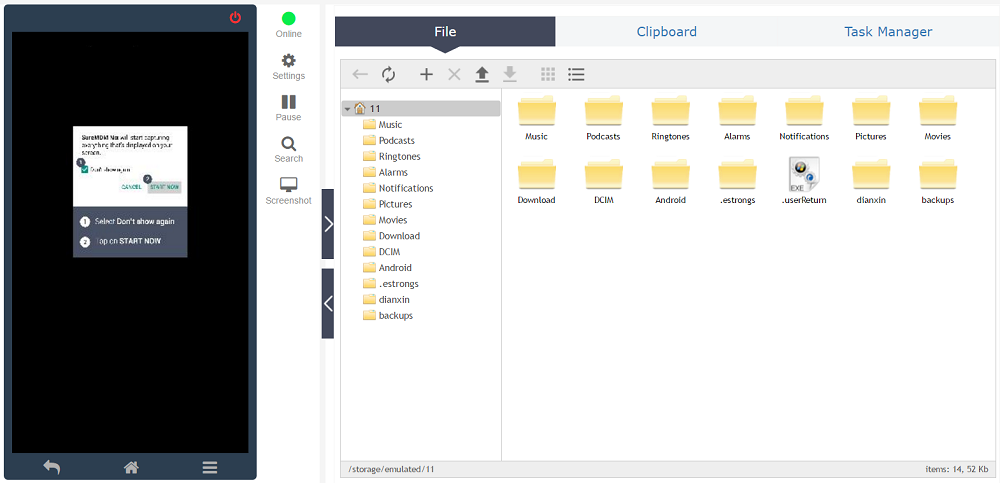Open the Task Manager tab

click(x=888, y=32)
